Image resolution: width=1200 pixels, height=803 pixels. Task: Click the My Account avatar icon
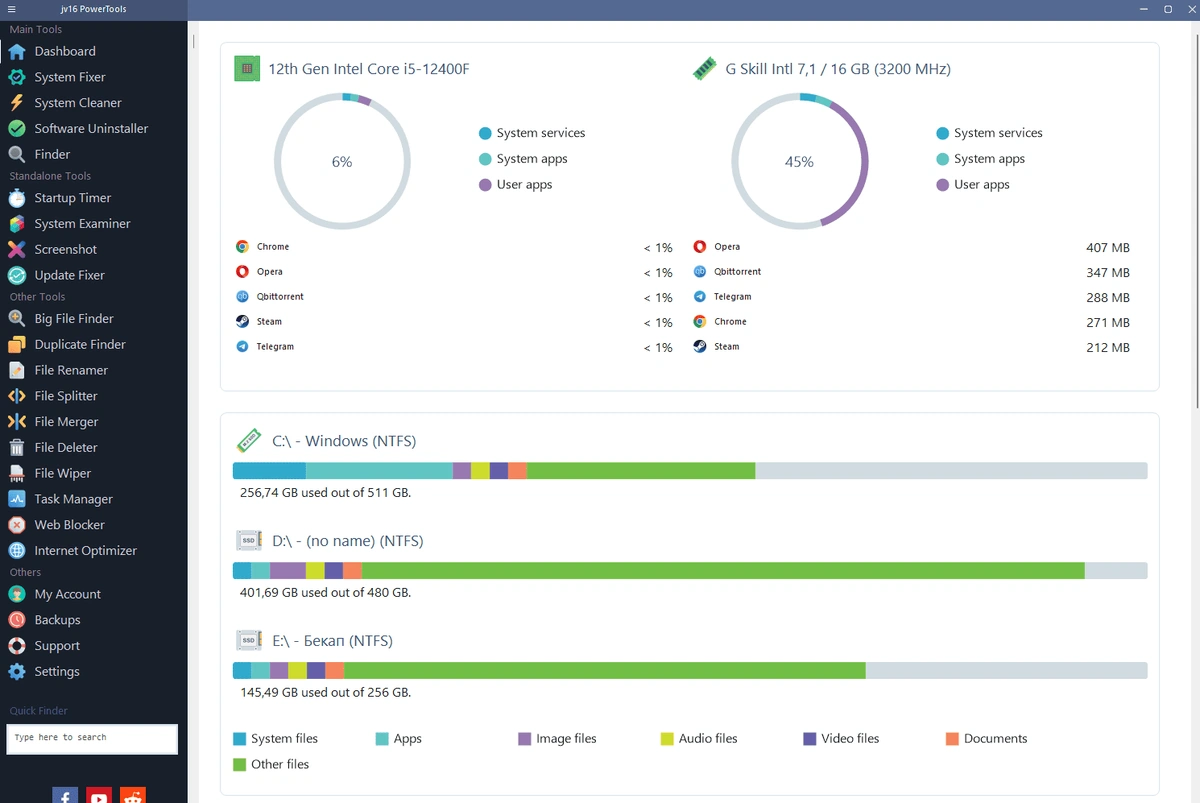16,594
